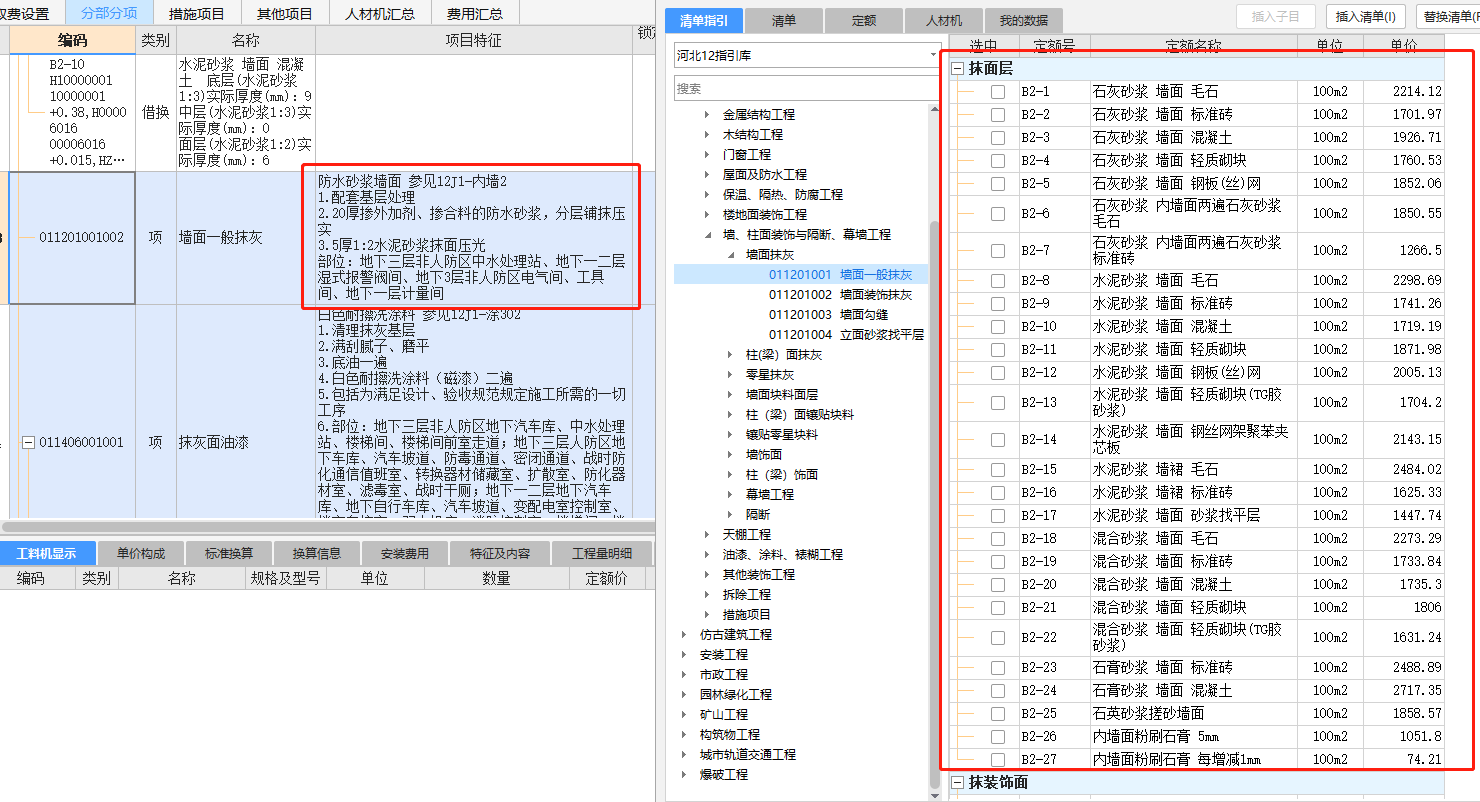The width and height of the screenshot is (1480, 802).
Task: Switch to the 分部分项 tab
Action: (x=110, y=13)
